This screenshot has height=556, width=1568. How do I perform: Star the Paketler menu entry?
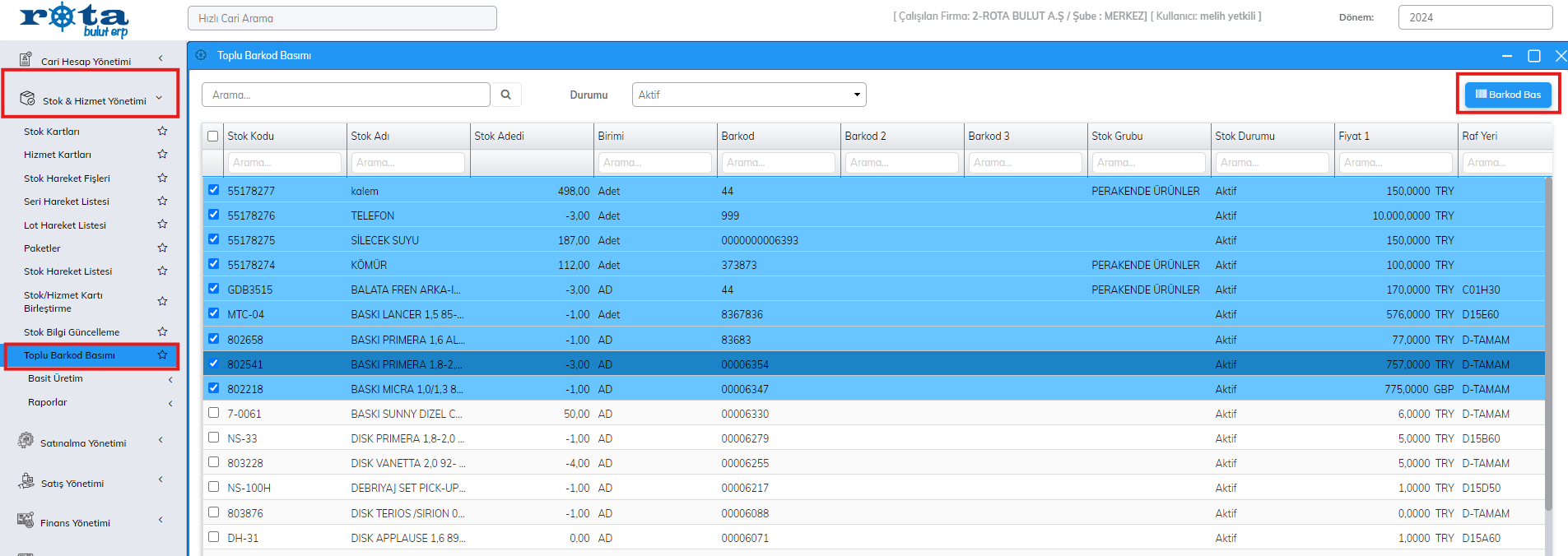(x=162, y=248)
